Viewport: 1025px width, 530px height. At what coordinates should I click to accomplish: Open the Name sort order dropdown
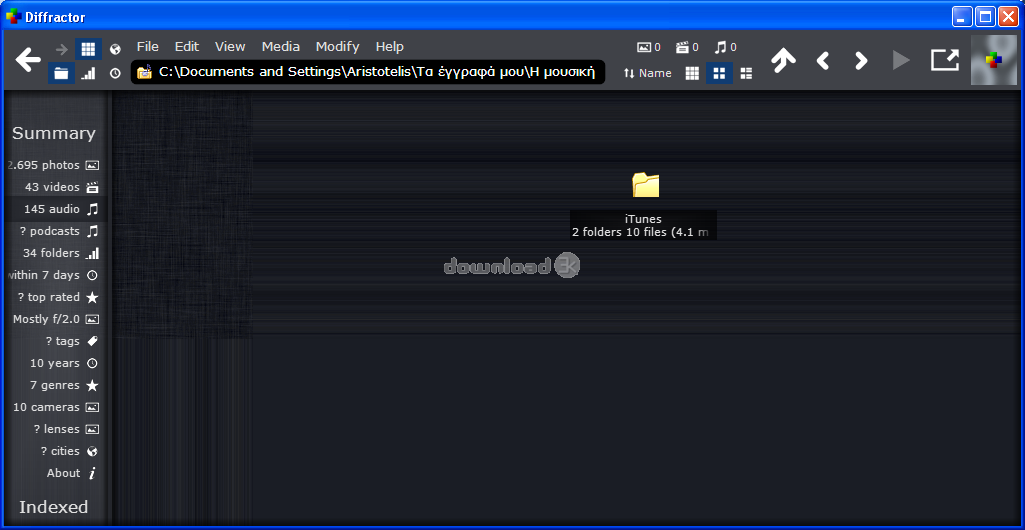[648, 73]
